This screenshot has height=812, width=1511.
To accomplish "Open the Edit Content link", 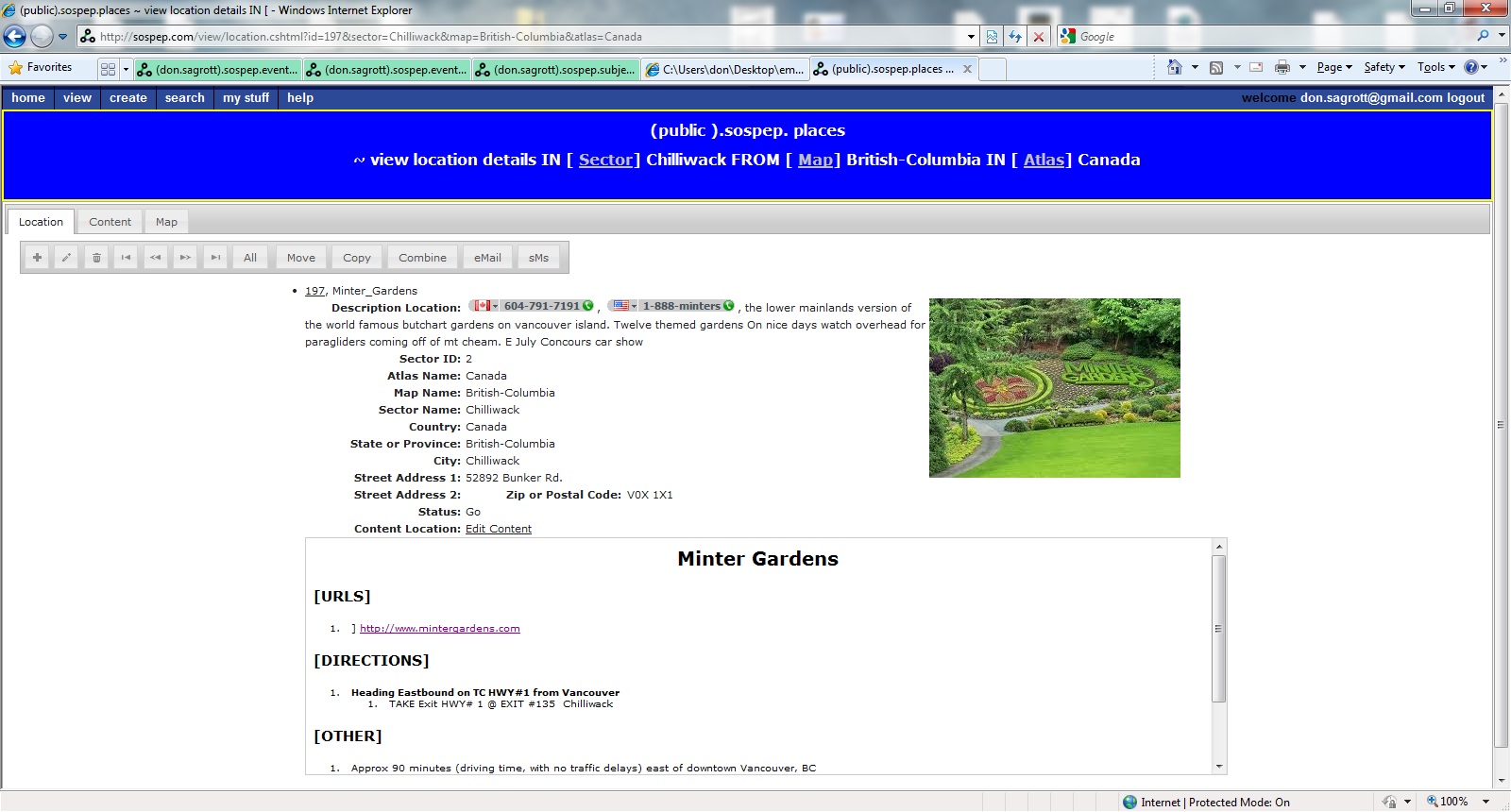I will tap(499, 529).
